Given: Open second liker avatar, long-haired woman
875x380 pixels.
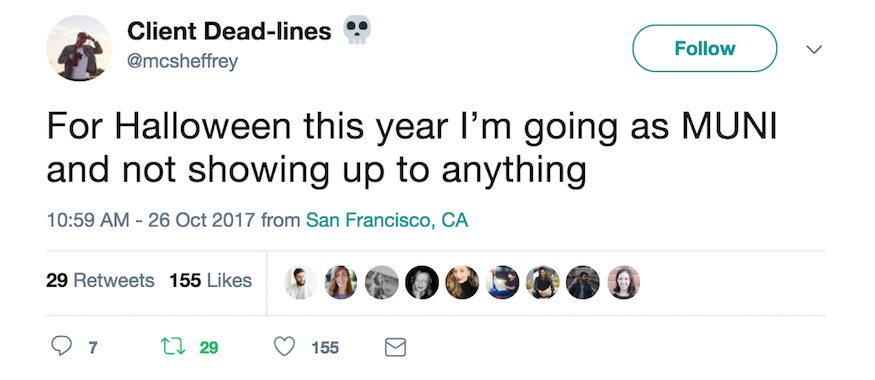Looking at the screenshot, I should (x=341, y=282).
